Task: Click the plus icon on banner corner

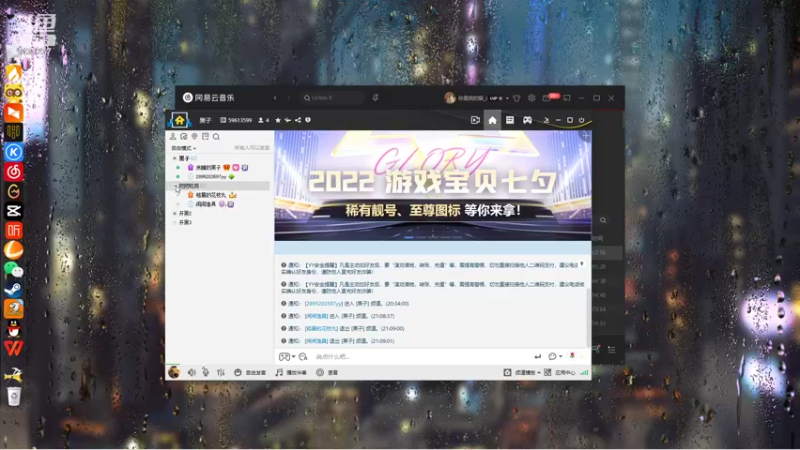Action: (x=586, y=136)
